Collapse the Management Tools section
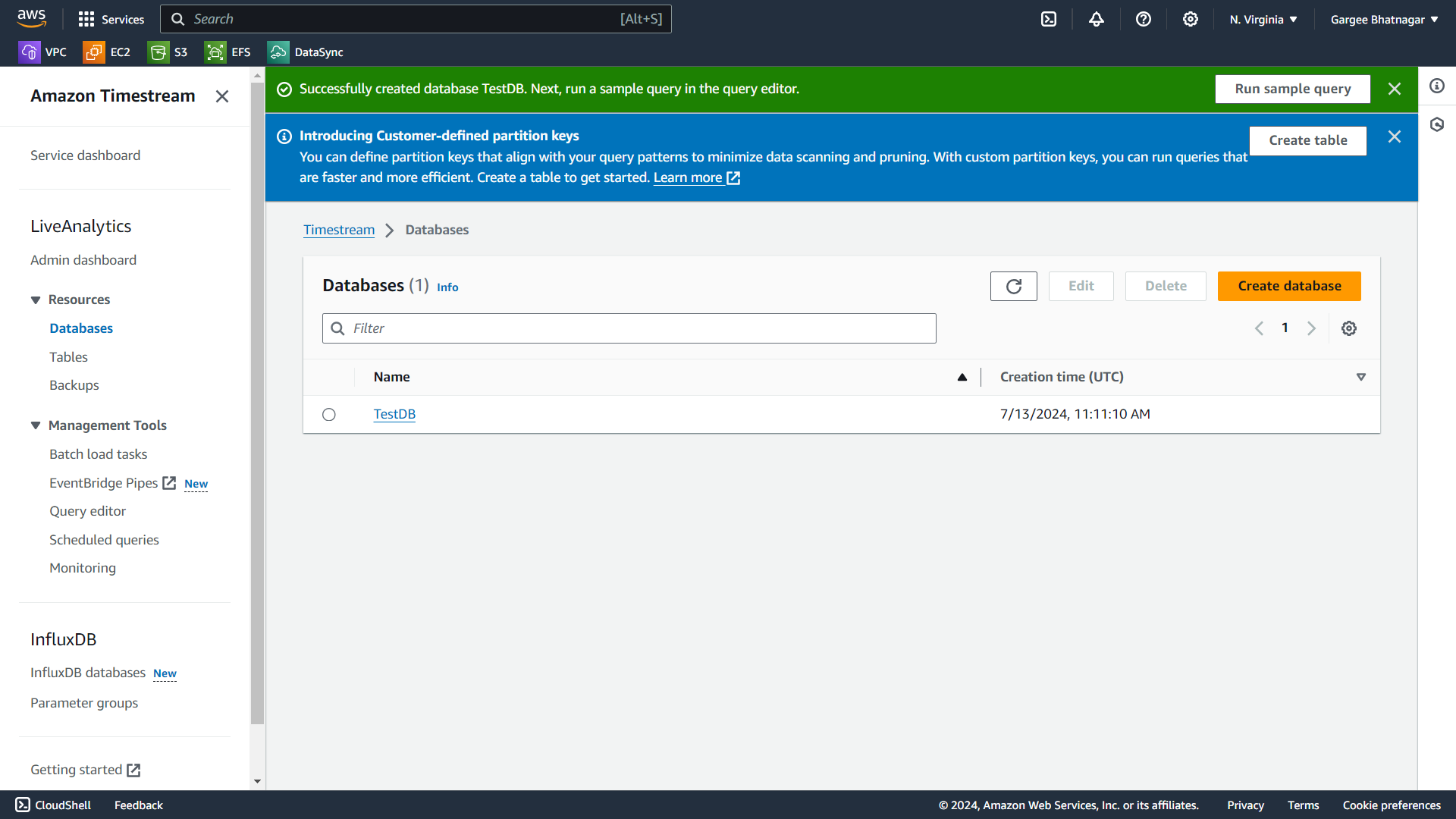This screenshot has height=819, width=1456. point(36,425)
